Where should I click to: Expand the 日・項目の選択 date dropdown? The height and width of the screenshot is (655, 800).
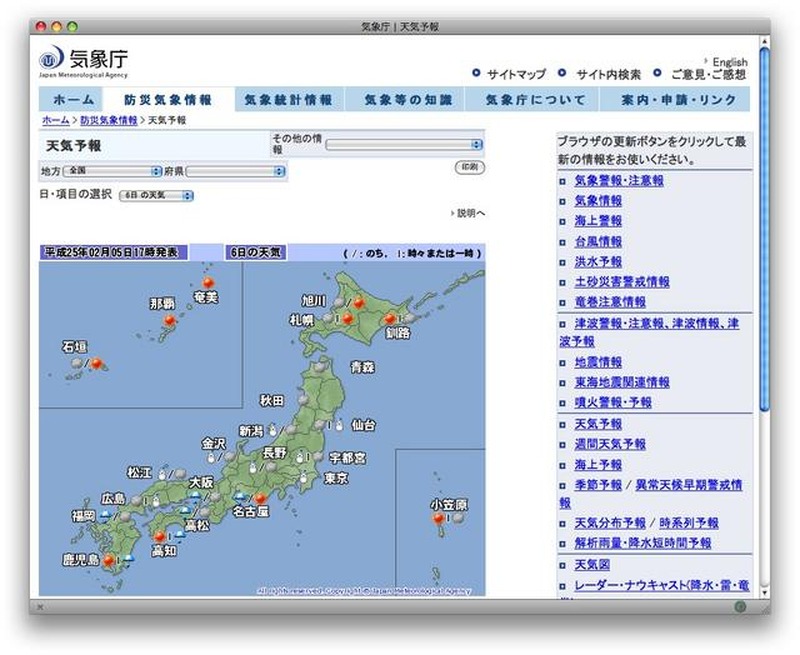[156, 195]
